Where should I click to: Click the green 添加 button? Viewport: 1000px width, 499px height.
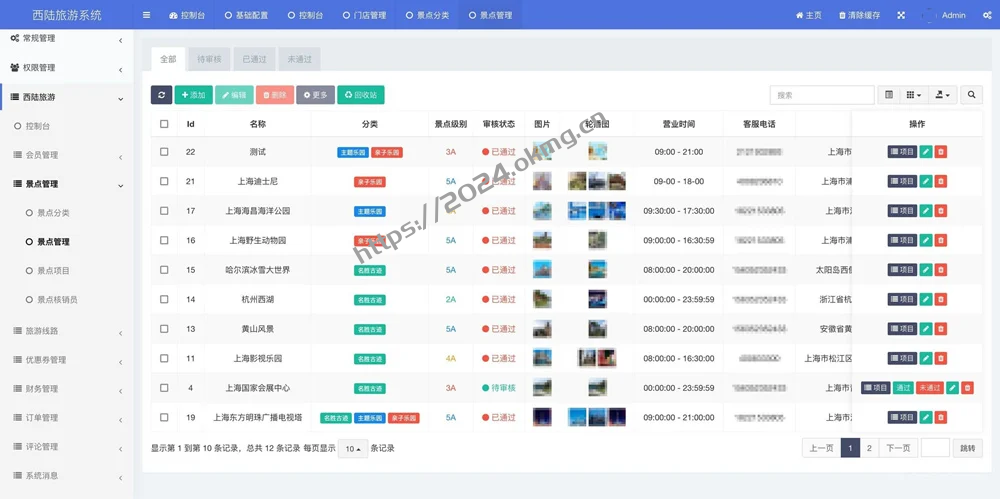pos(194,95)
